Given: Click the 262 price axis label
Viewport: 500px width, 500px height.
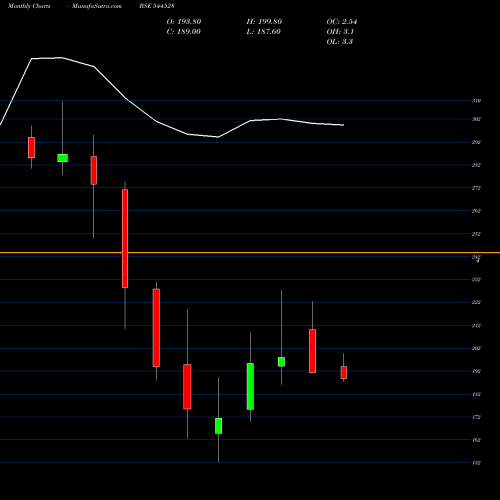Looking at the screenshot, I should coord(476,211).
